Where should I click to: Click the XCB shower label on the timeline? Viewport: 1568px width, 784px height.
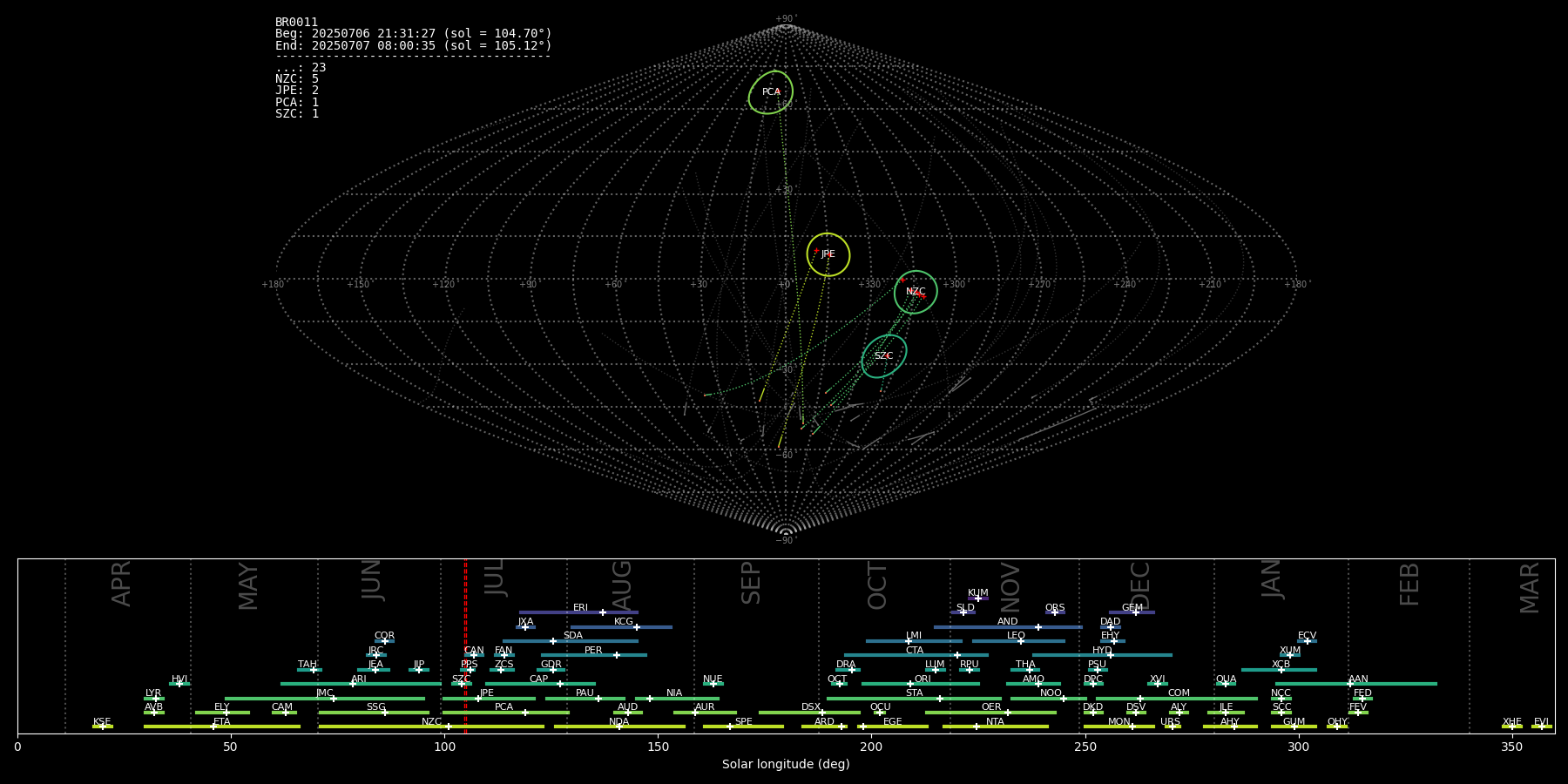point(1281,665)
